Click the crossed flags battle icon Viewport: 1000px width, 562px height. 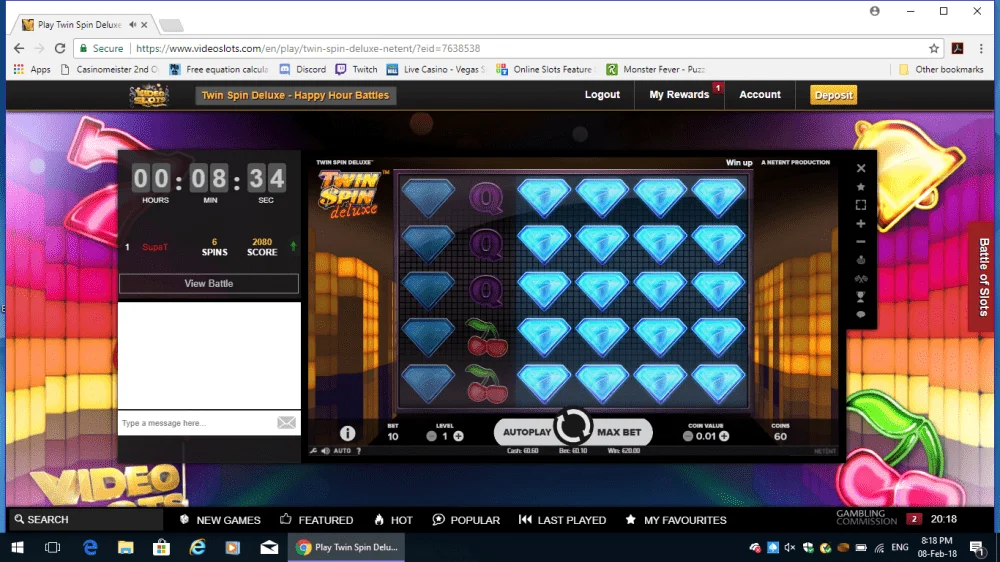(861, 279)
